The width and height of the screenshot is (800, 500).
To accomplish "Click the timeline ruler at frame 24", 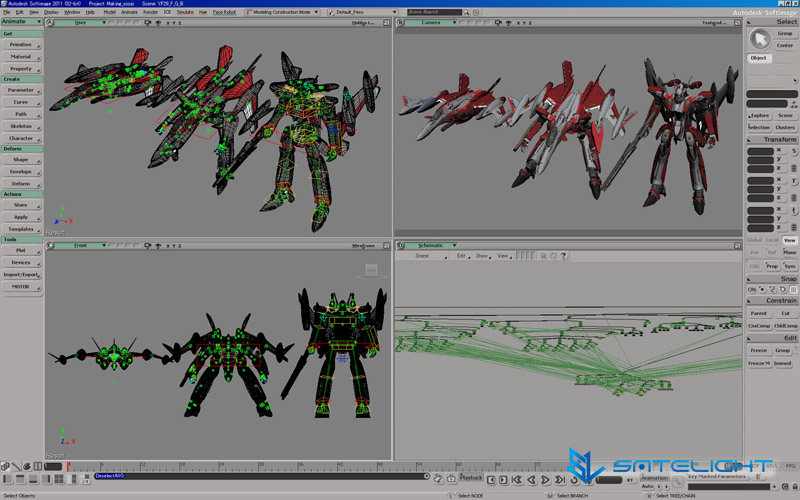I will coord(221,466).
